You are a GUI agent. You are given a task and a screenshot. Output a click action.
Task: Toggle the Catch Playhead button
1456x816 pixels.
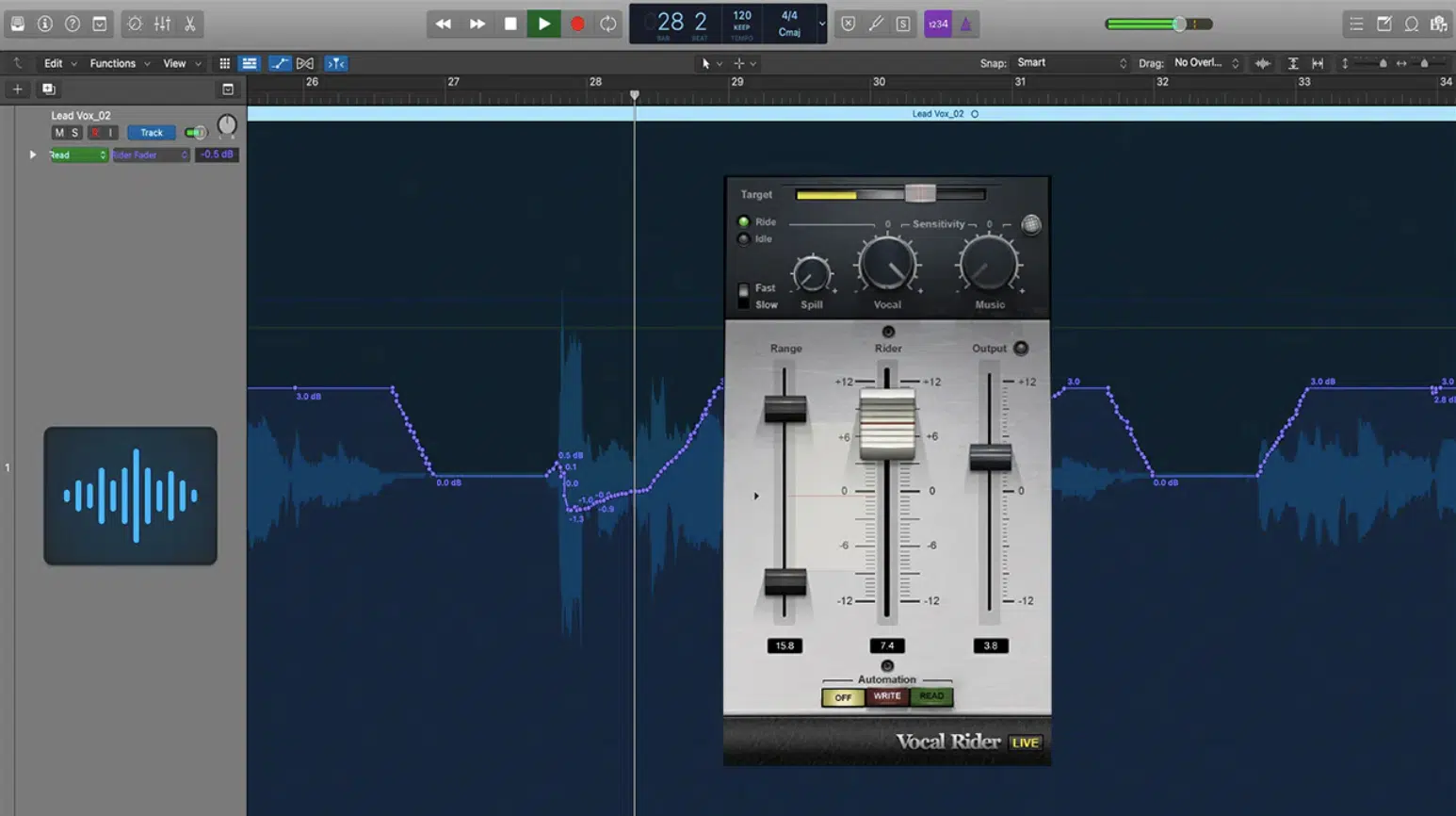pos(336,63)
